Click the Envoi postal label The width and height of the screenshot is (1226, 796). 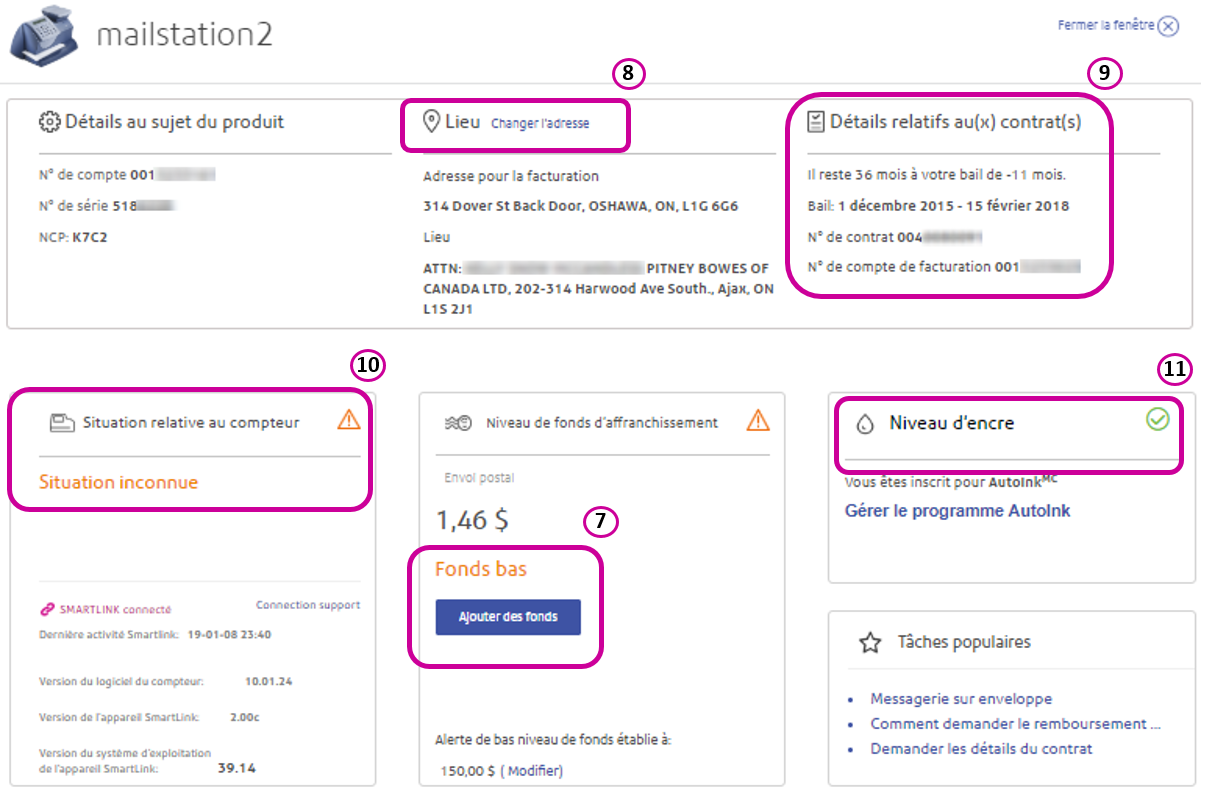coord(478,478)
